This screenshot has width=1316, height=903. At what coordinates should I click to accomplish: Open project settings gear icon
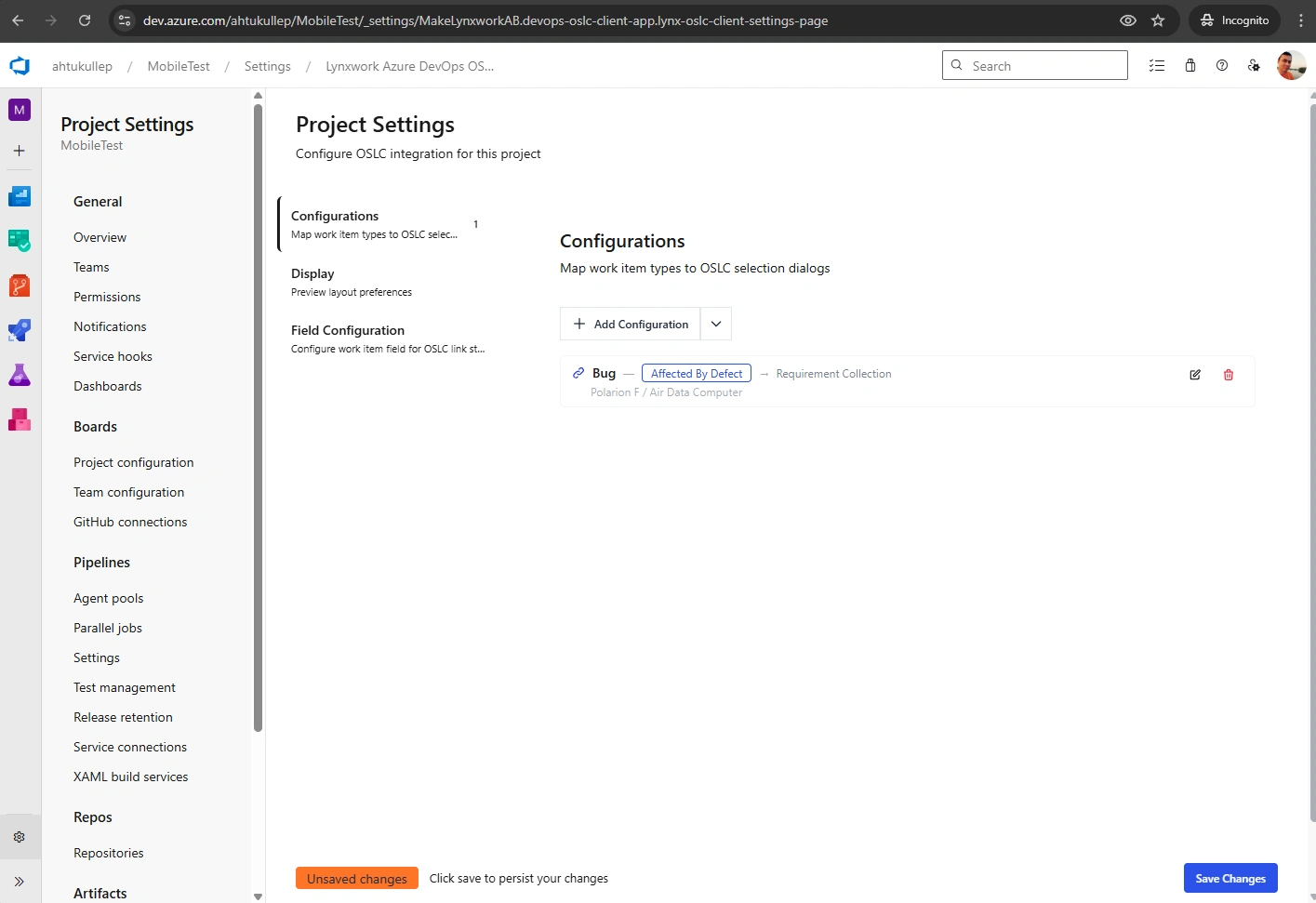[20, 837]
